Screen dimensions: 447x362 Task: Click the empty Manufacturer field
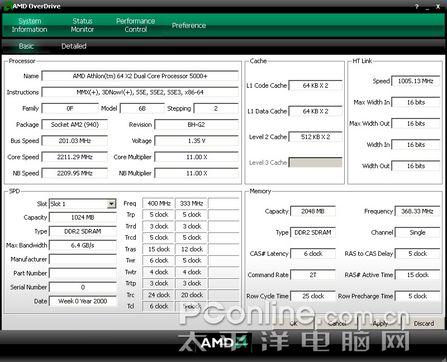[x=83, y=259]
